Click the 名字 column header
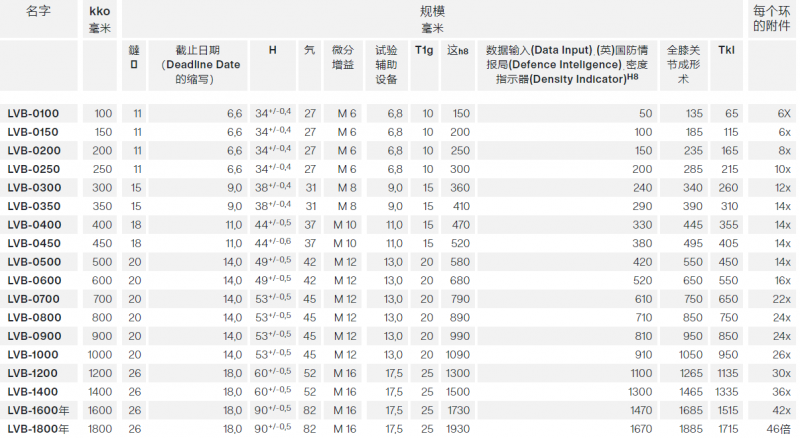 (38, 11)
